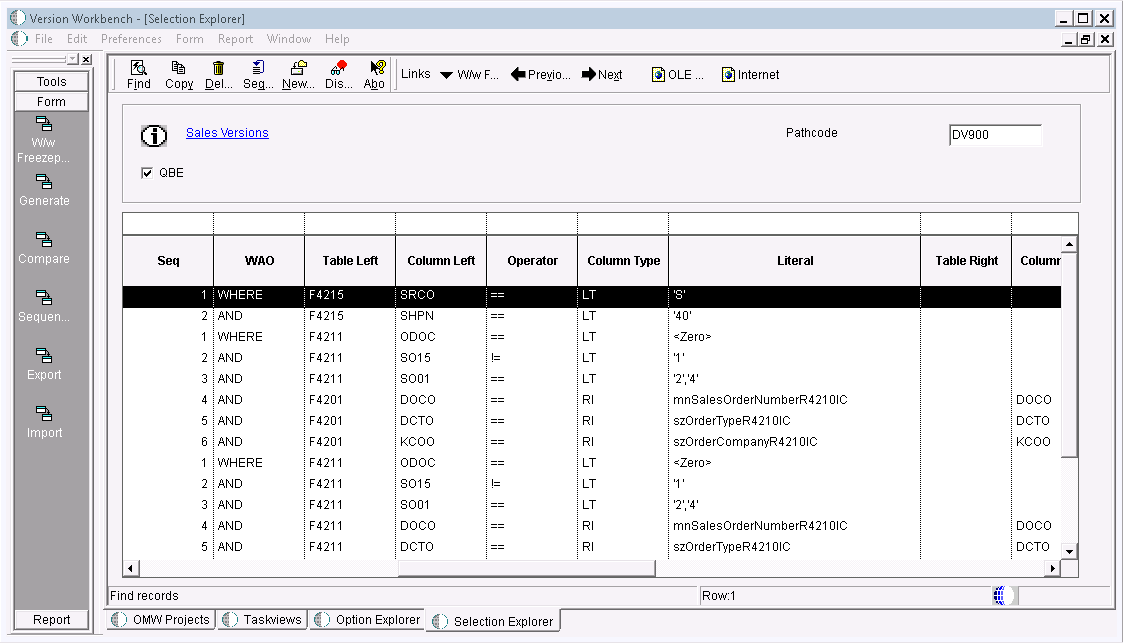
Task: Toggle the QBE checkbox
Action: pos(147,172)
